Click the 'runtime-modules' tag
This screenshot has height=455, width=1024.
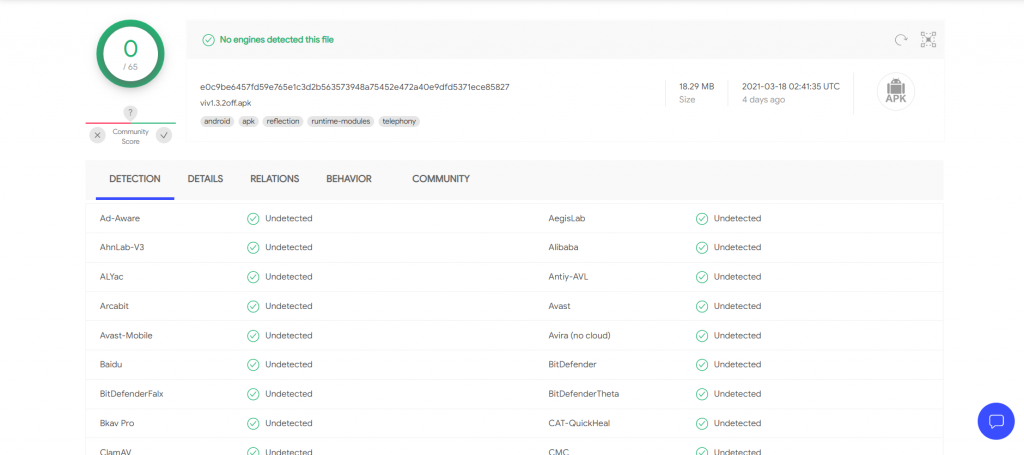point(341,121)
